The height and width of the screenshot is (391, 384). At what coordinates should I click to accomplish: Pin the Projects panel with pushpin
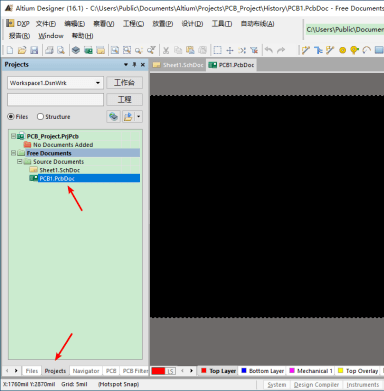(x=134, y=65)
